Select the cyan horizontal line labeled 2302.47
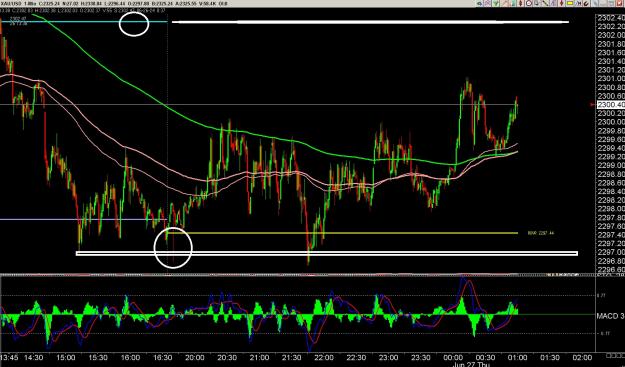The height and width of the screenshot is (367, 625). 84,22
